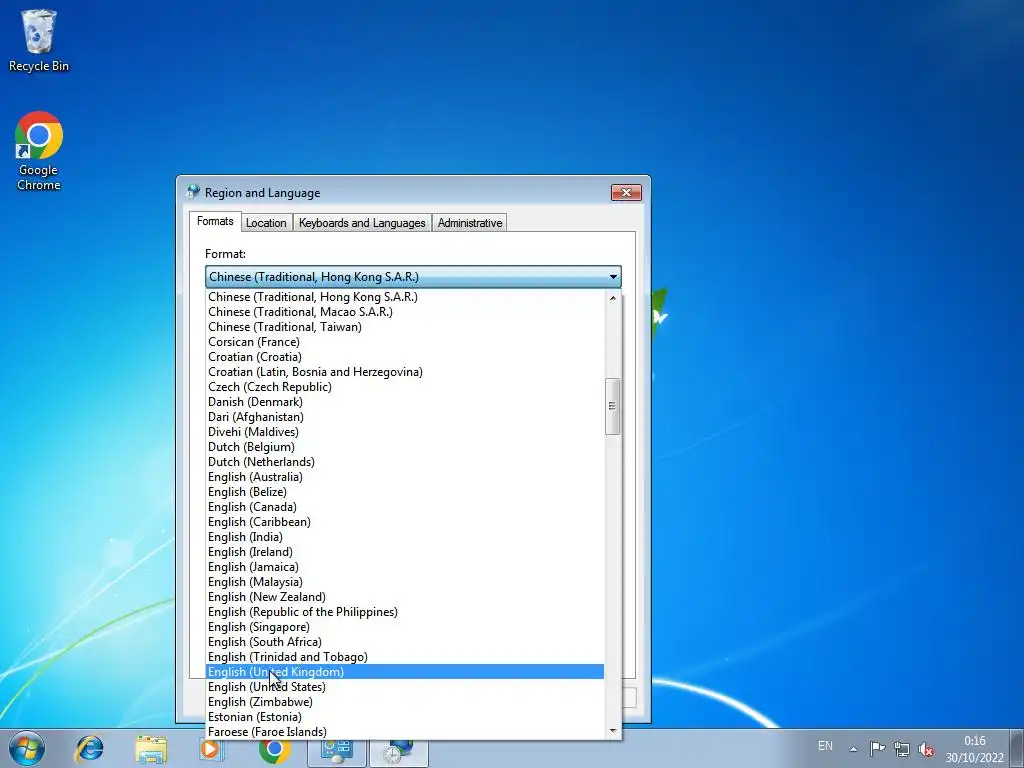Choose Danish (Denmark) format
The width and height of the screenshot is (1024, 768).
(x=405, y=402)
